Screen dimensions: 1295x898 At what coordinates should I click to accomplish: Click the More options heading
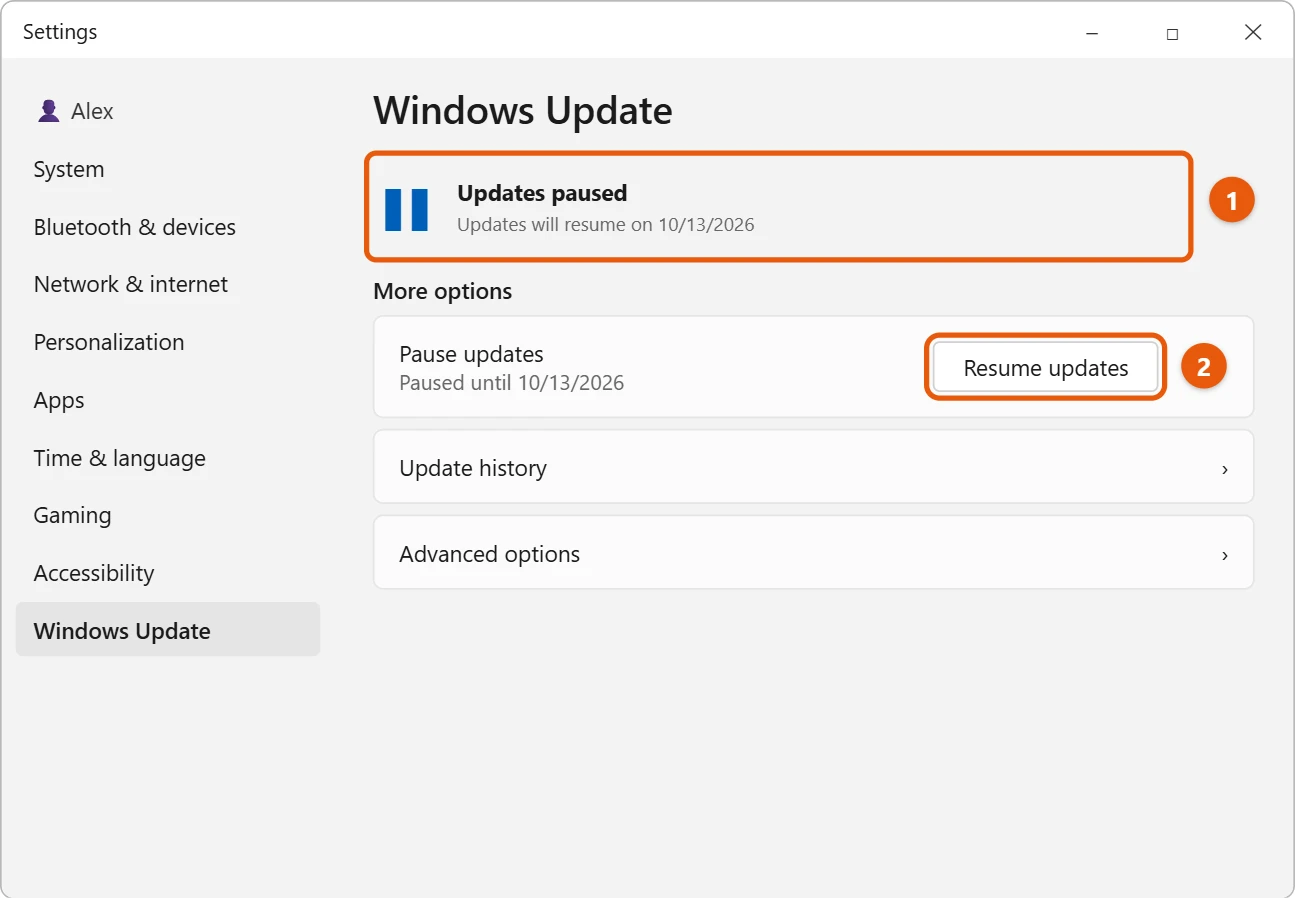pyautogui.click(x=442, y=291)
